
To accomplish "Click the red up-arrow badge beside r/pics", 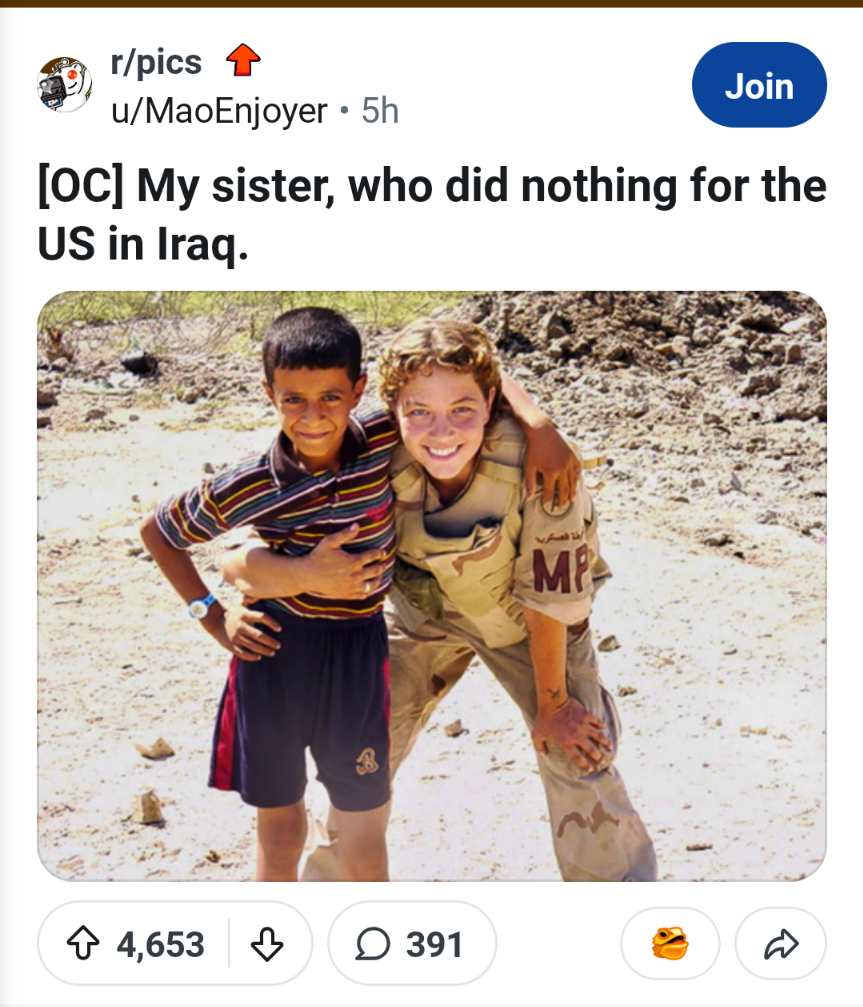I will click(243, 62).
